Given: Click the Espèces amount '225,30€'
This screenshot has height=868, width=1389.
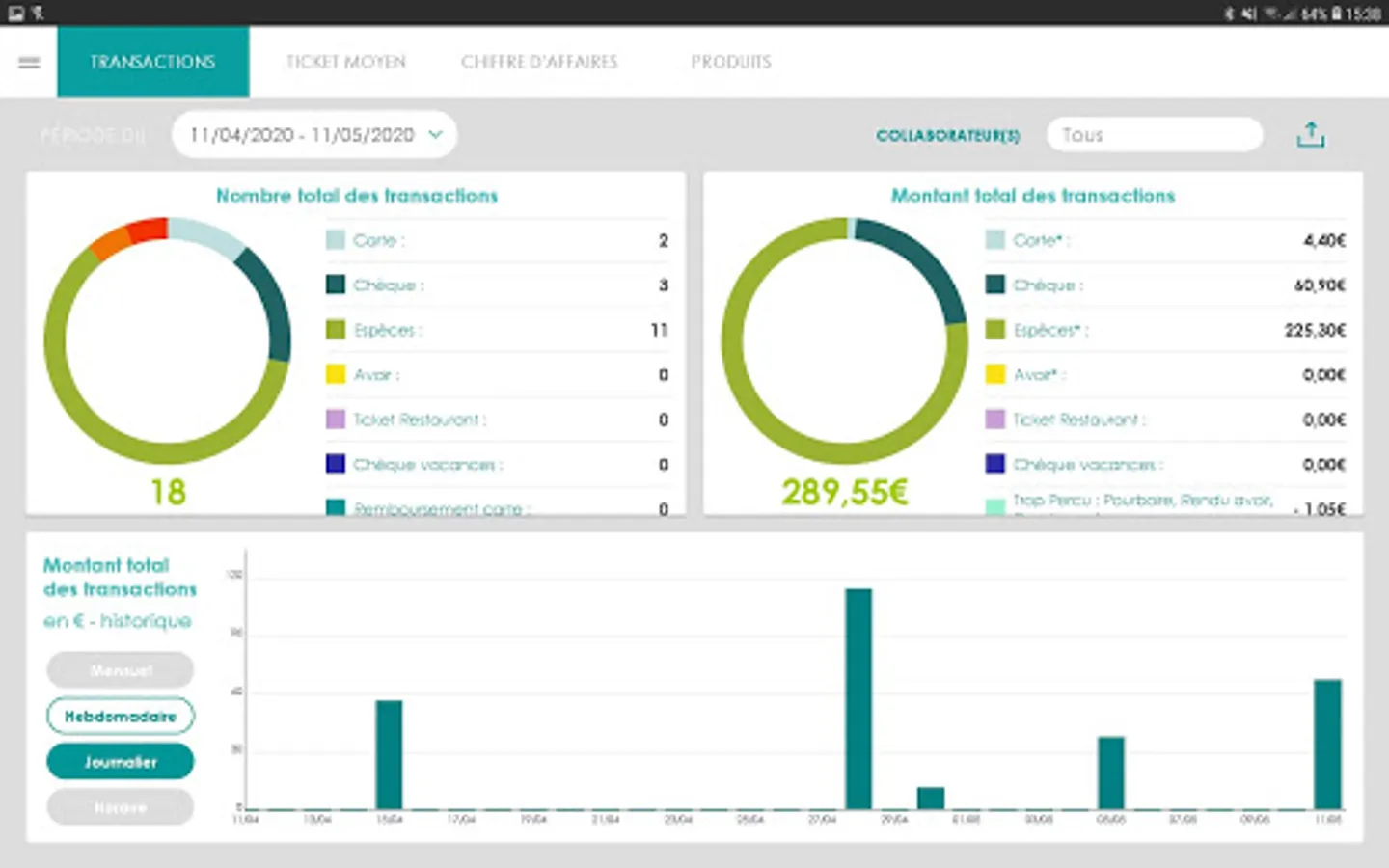Looking at the screenshot, I should (x=1315, y=330).
